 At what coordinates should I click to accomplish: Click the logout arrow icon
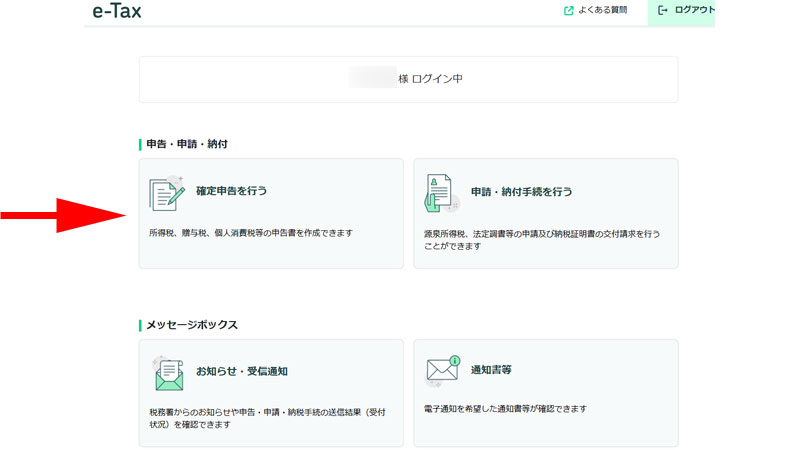663,10
